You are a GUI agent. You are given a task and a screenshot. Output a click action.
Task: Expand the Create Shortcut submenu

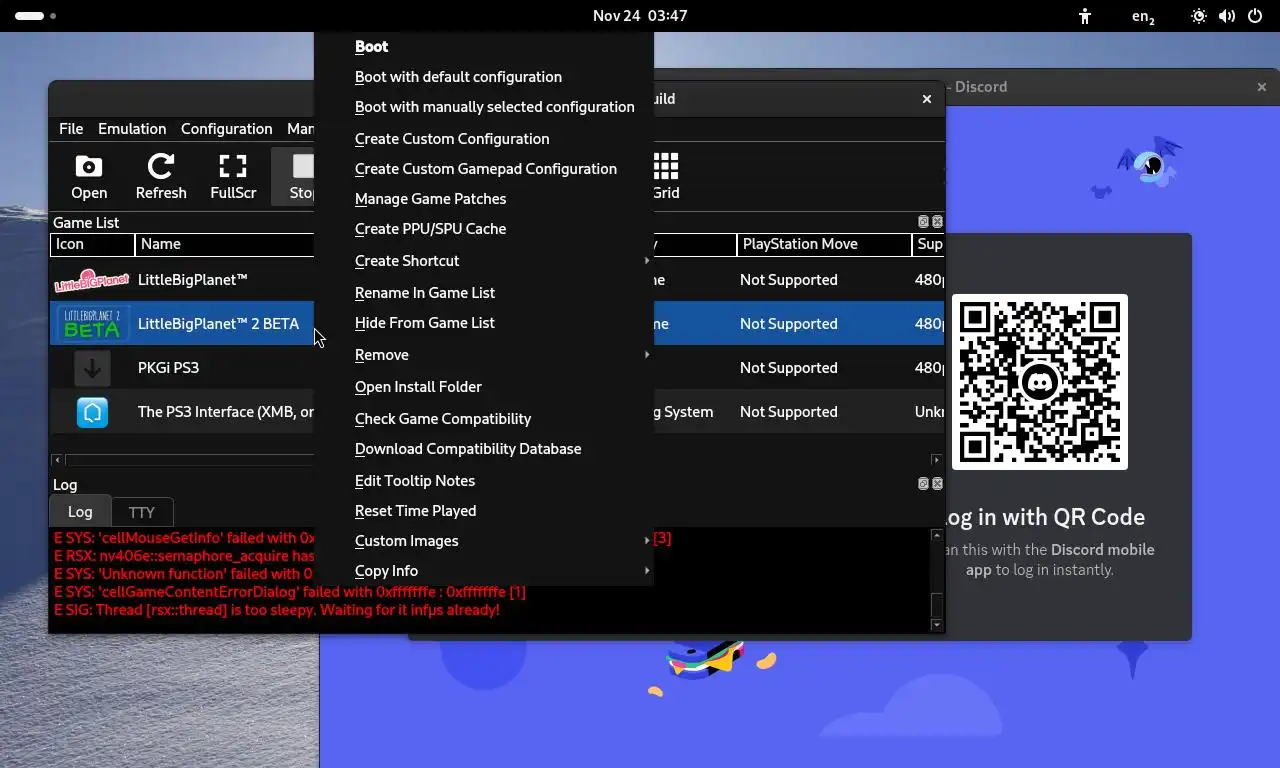[x=484, y=261]
